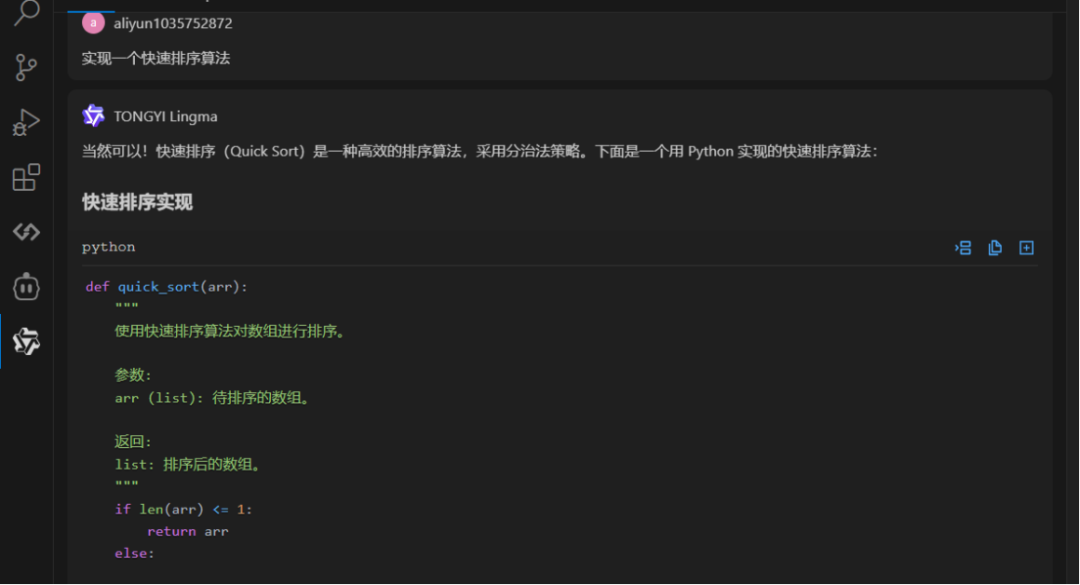Click the python language label of code block
This screenshot has height=585, width=1080.
tap(108, 247)
